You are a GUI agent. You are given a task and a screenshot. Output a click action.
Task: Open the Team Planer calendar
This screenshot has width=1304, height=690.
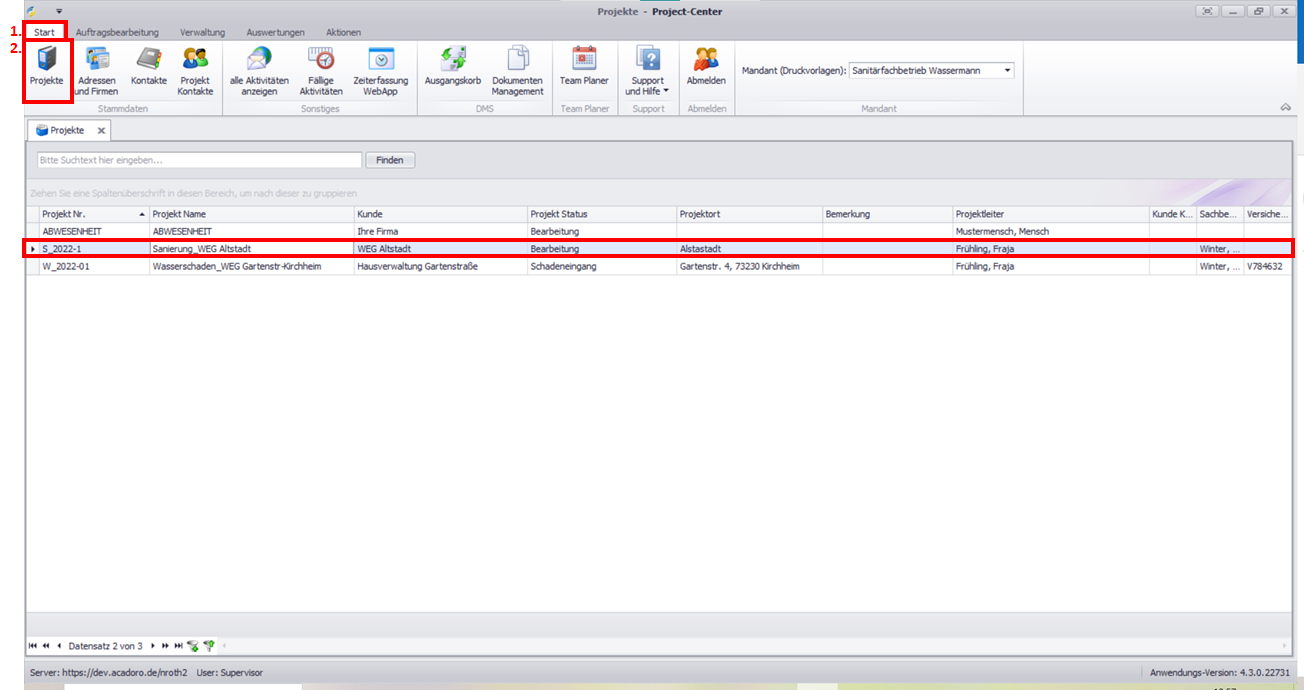pos(584,66)
